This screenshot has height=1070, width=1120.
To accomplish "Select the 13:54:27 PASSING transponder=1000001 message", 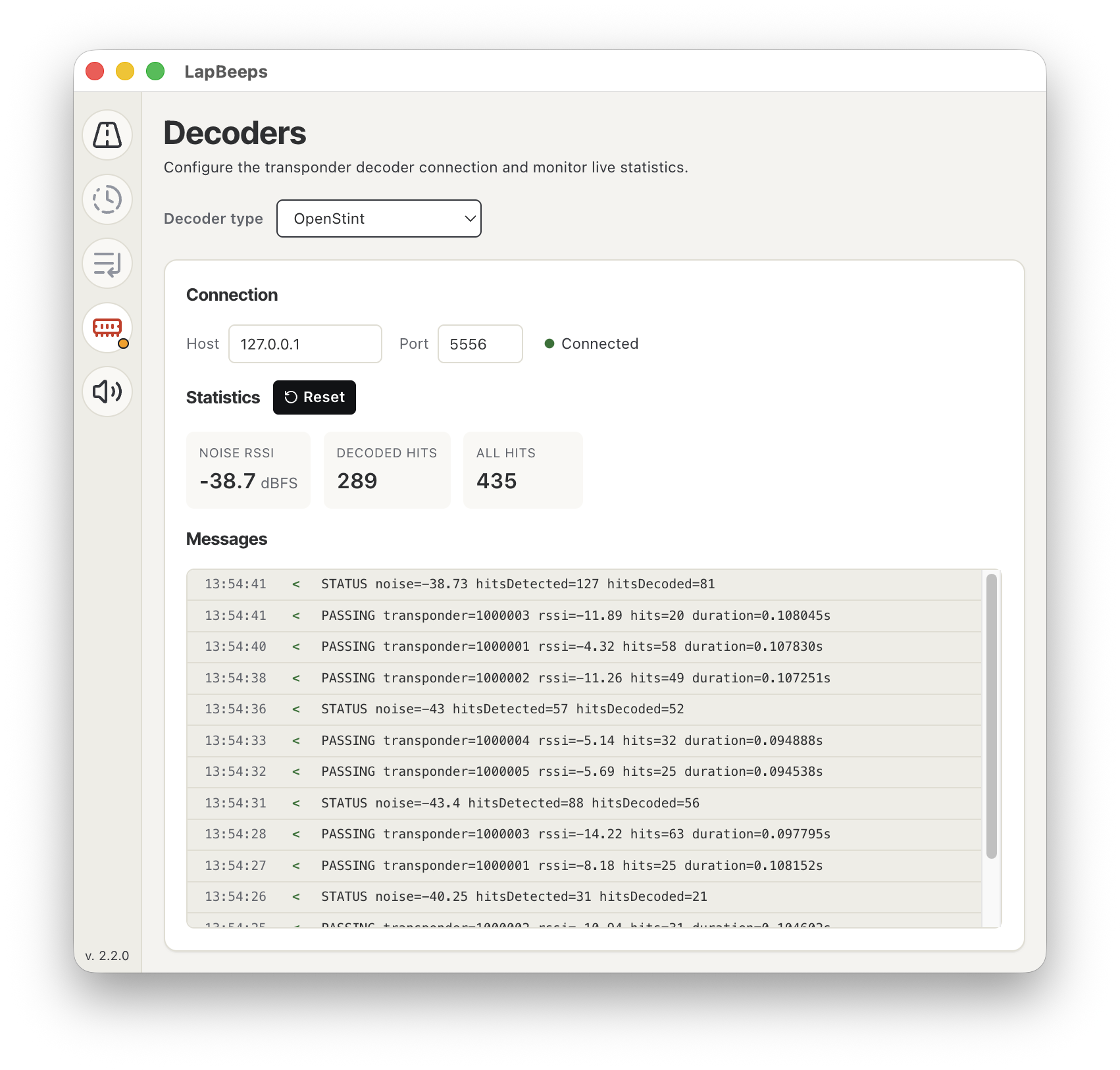I will point(584,866).
